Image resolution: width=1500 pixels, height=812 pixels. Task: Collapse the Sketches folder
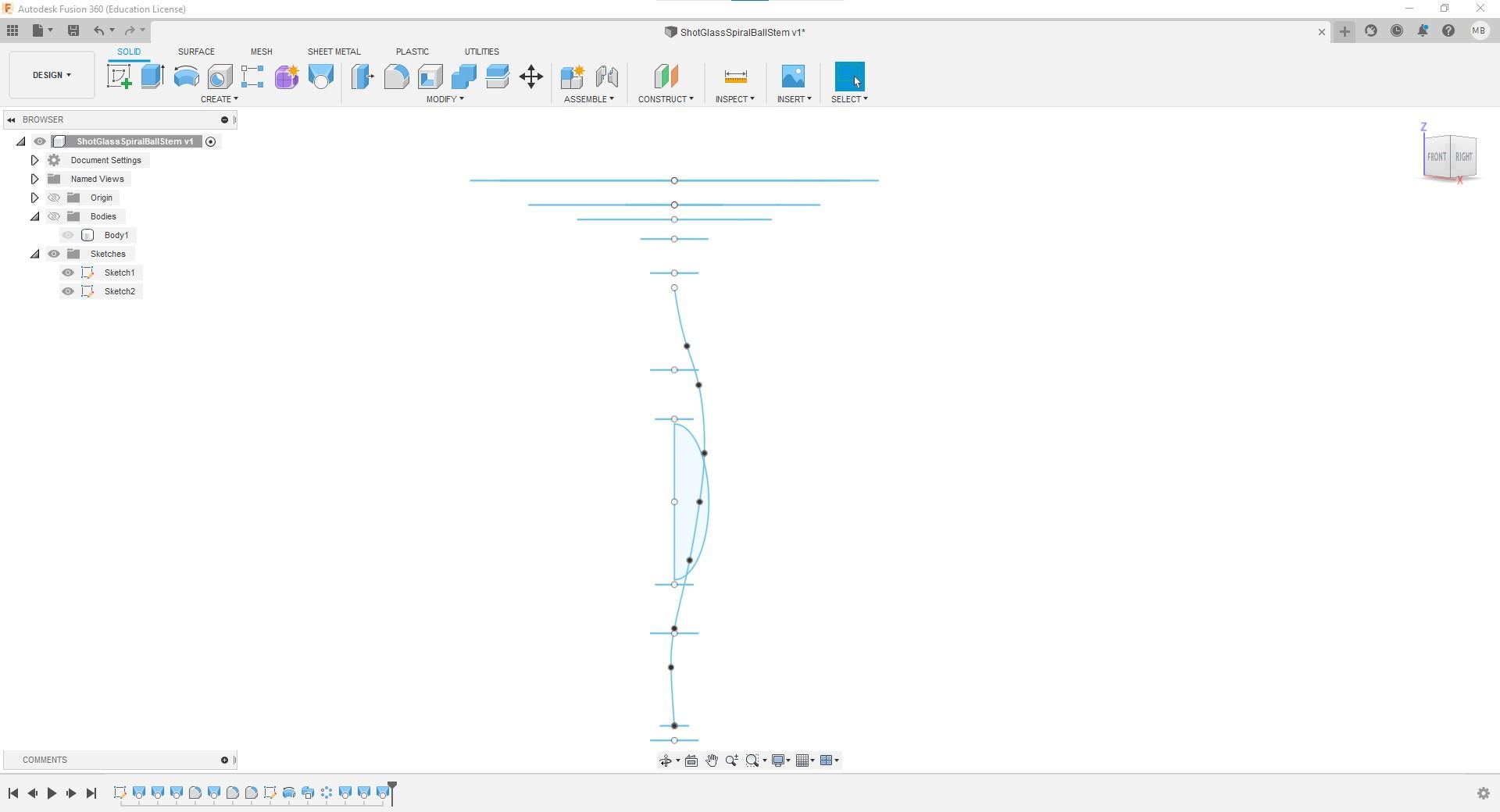pos(34,254)
